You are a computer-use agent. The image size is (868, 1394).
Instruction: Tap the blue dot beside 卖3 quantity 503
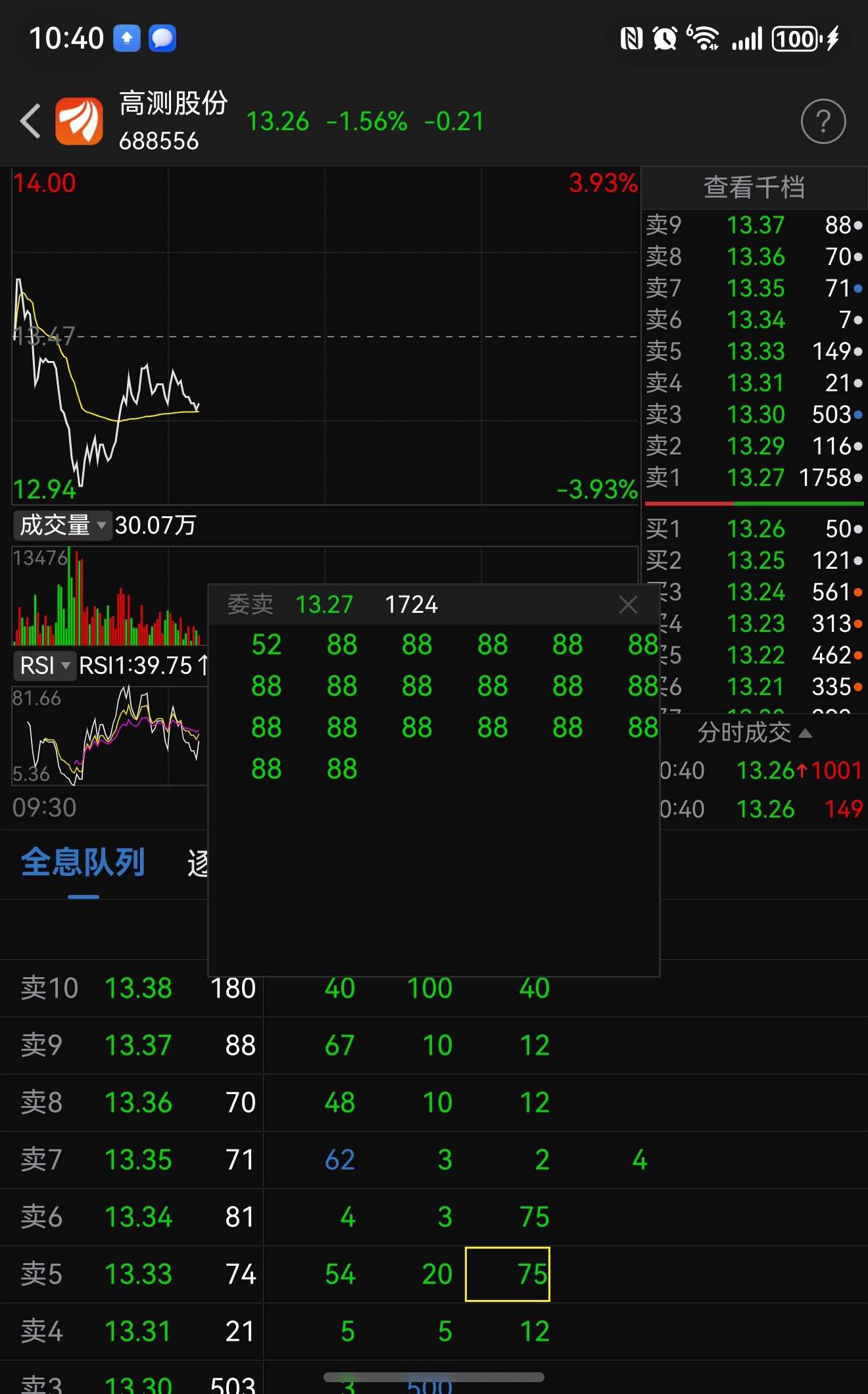pyautogui.click(x=858, y=415)
